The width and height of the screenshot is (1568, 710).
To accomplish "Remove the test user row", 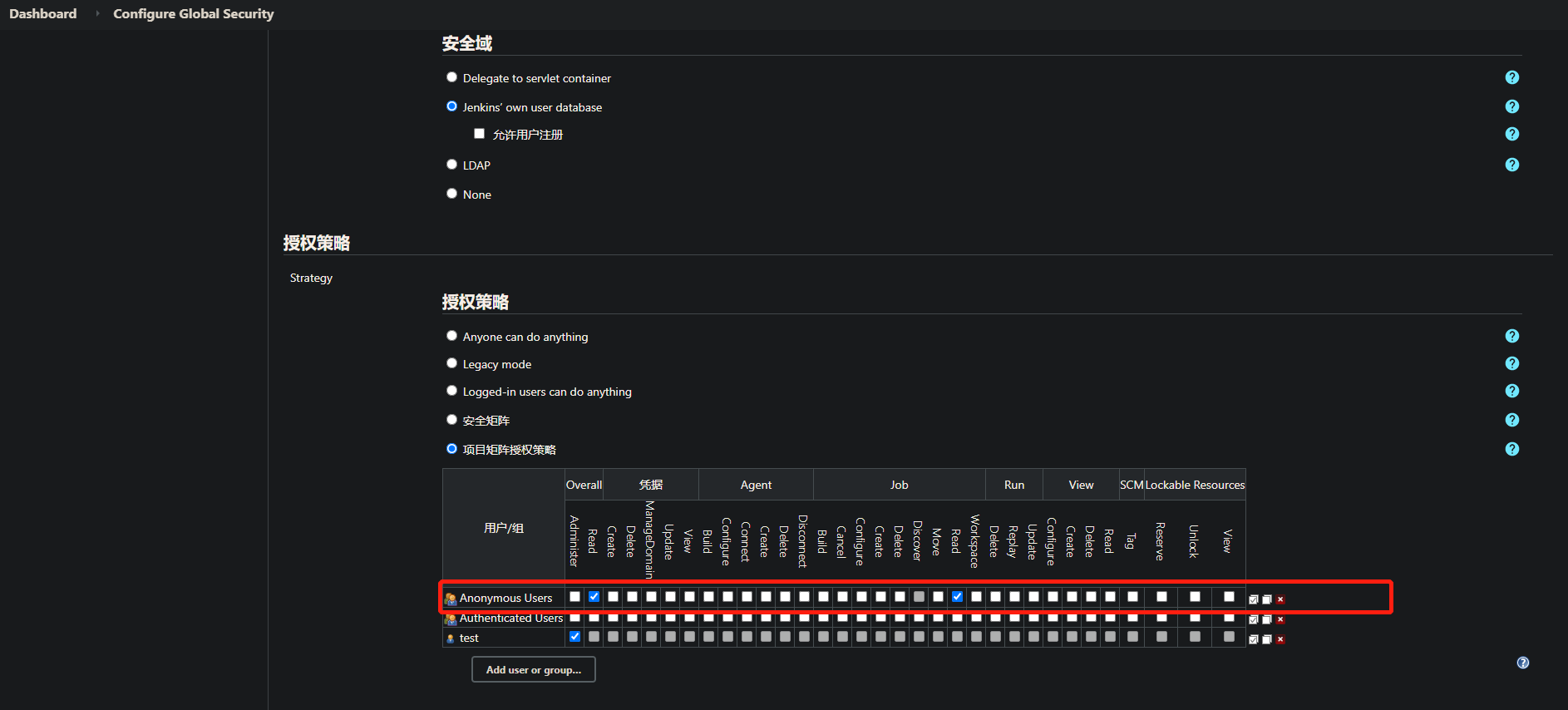I will click(1280, 639).
